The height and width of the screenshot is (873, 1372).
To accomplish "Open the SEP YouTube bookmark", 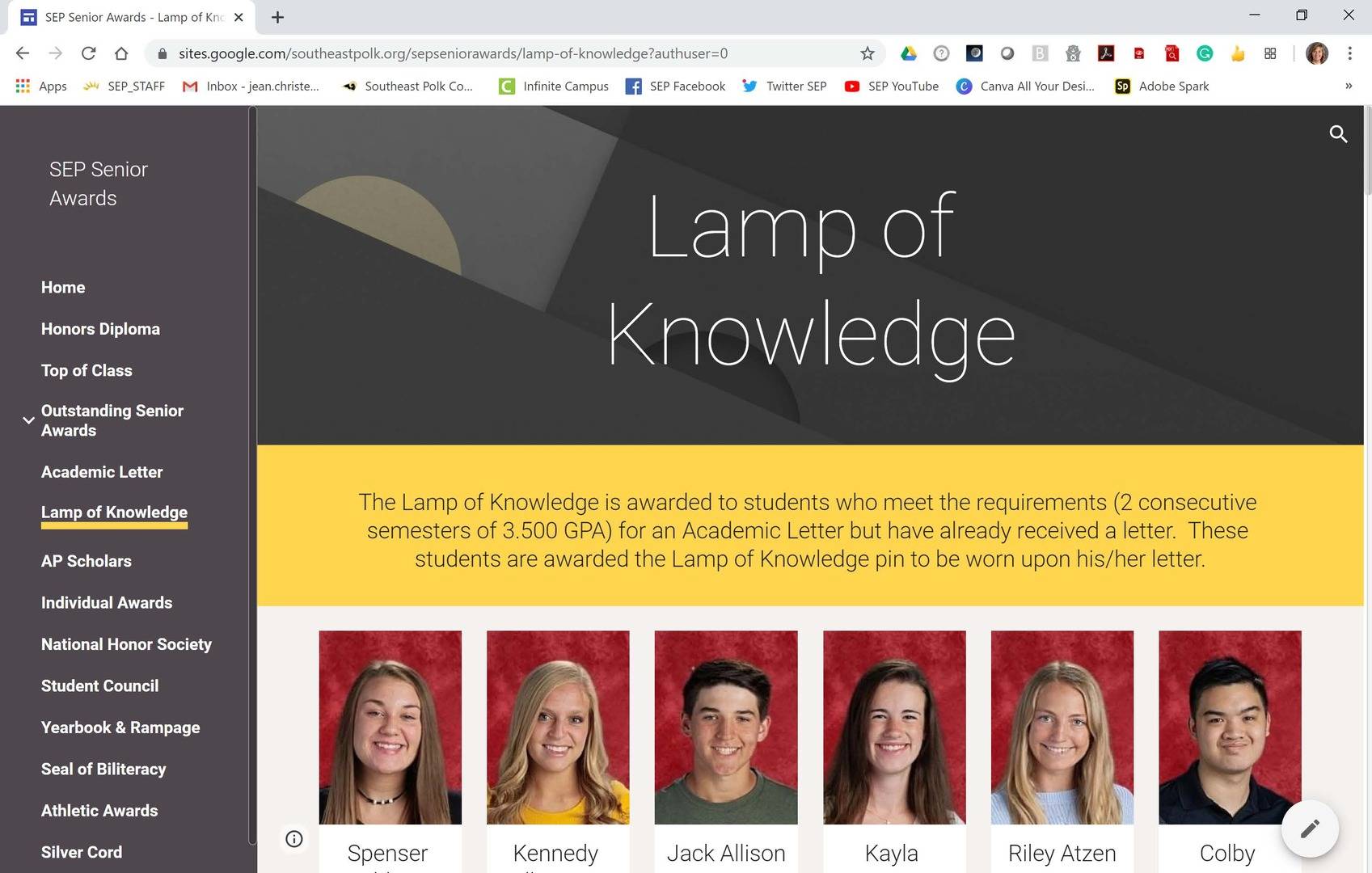I will [x=891, y=86].
